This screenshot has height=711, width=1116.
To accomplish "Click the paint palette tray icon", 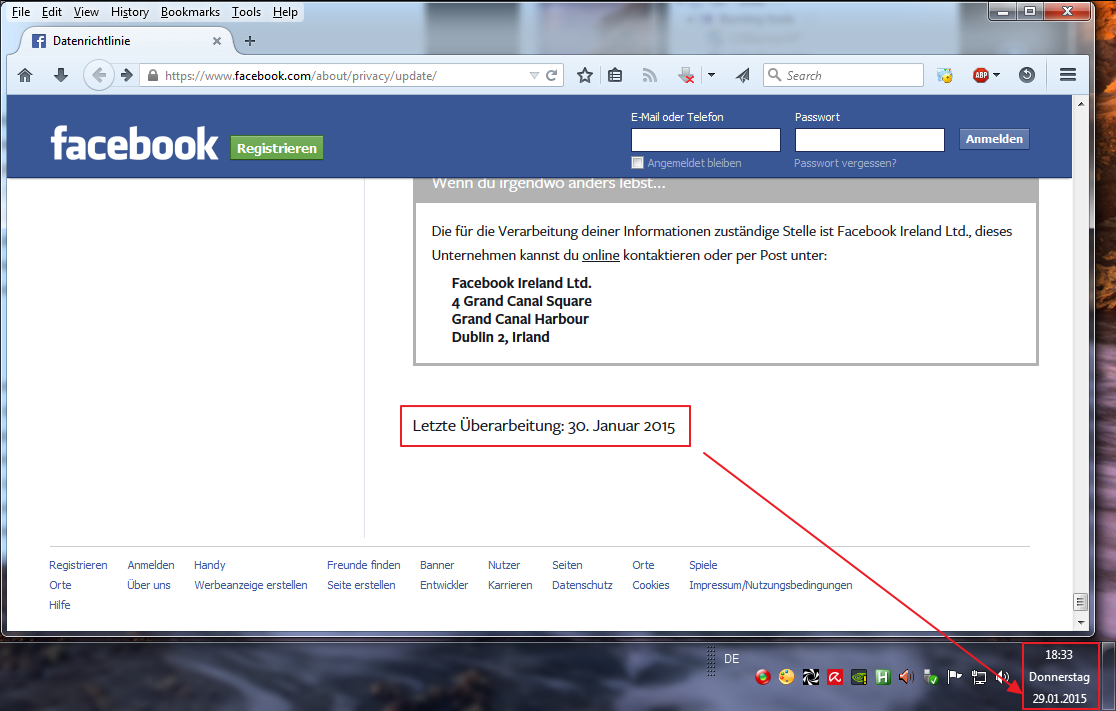I will [786, 677].
